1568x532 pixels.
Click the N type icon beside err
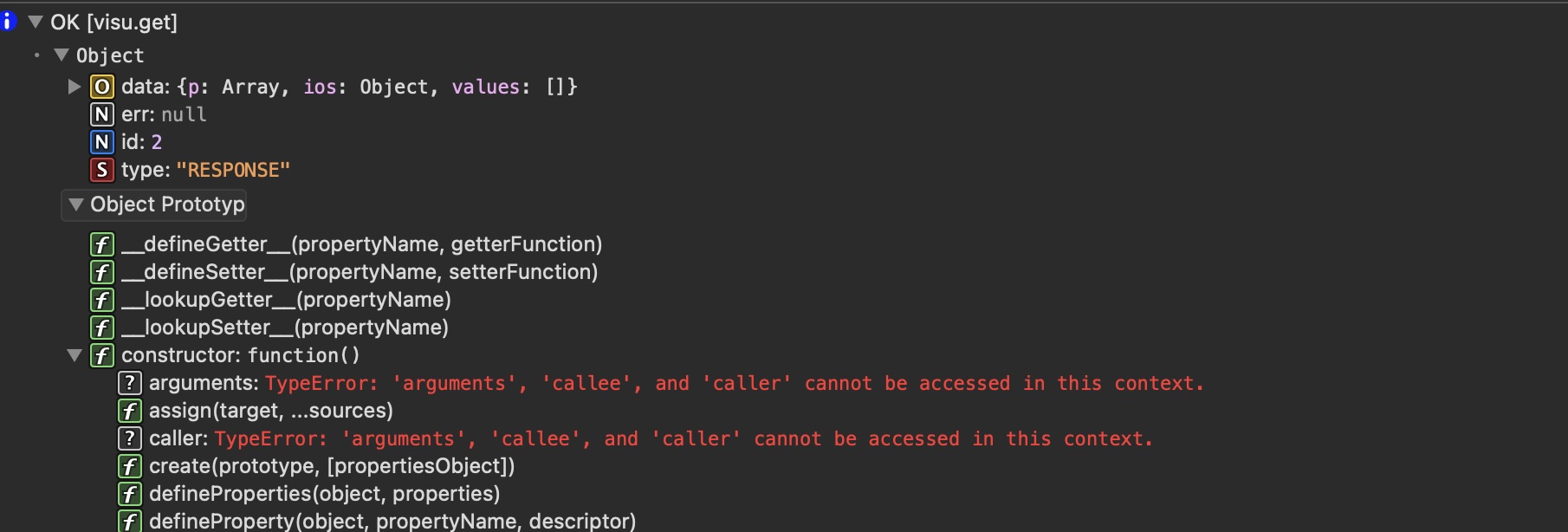(x=102, y=114)
